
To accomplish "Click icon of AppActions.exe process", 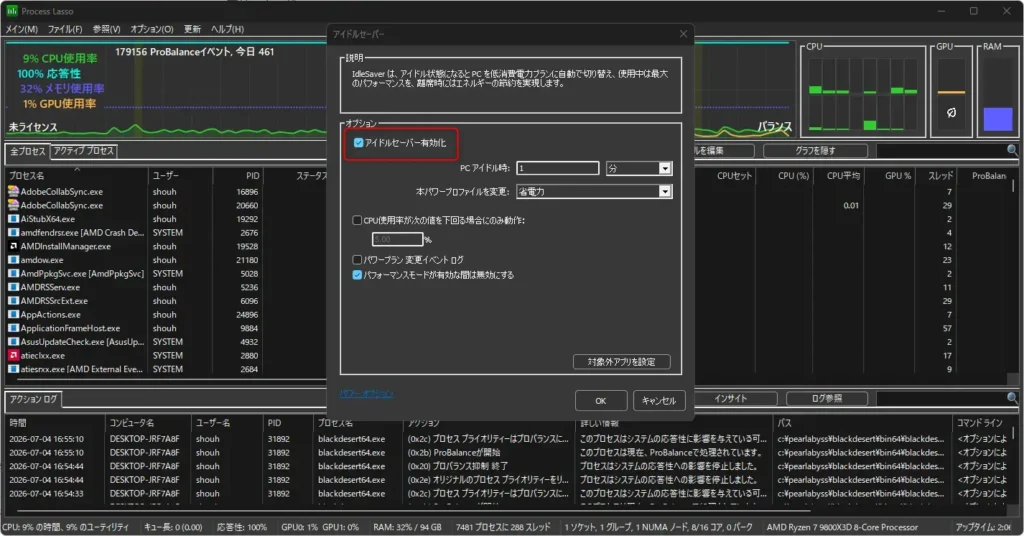I will 13,314.
